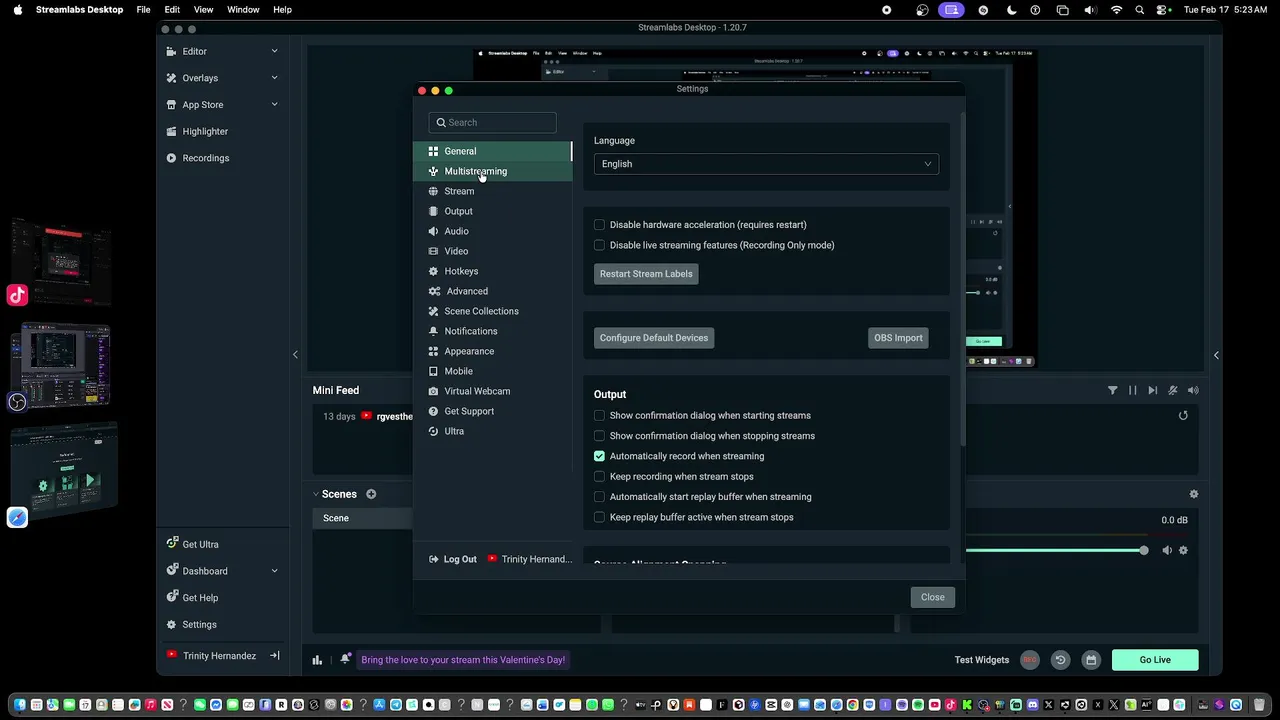Viewport: 1280px width, 720px height.
Task: Click the Get Ultra icon
Action: pos(172,544)
